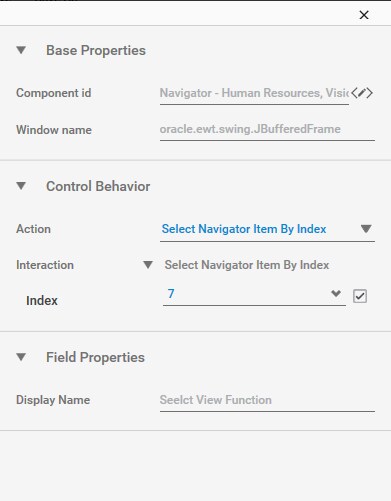Image resolution: width=391 pixels, height=501 pixels.
Task: Open the Component id code editor icon
Action: click(362, 93)
